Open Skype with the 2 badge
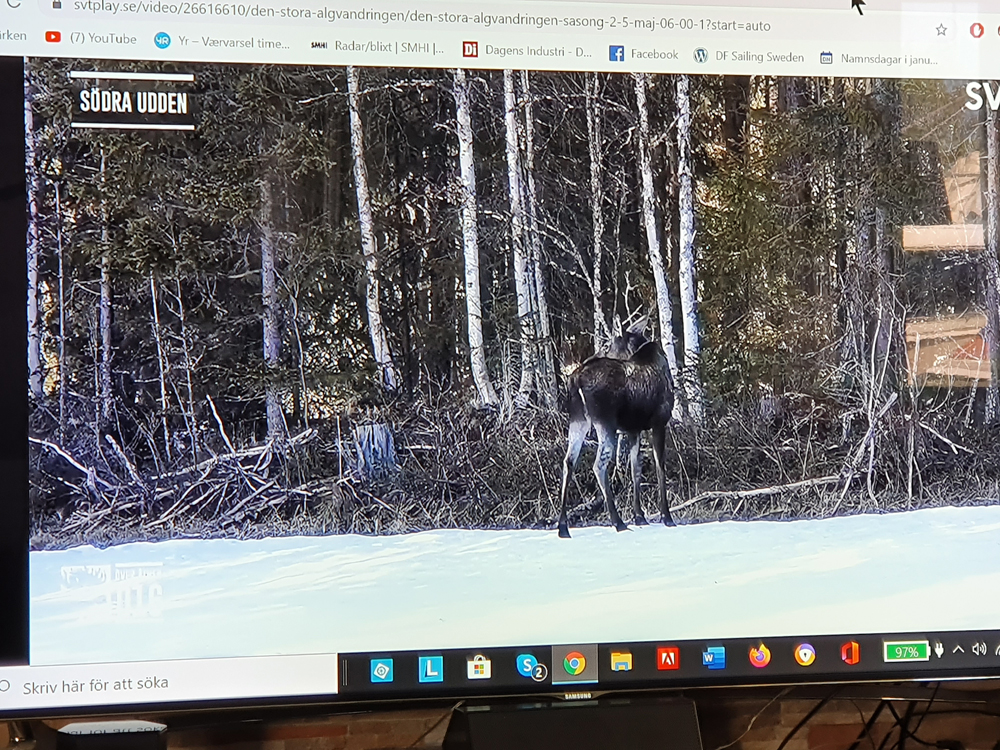 click(529, 666)
